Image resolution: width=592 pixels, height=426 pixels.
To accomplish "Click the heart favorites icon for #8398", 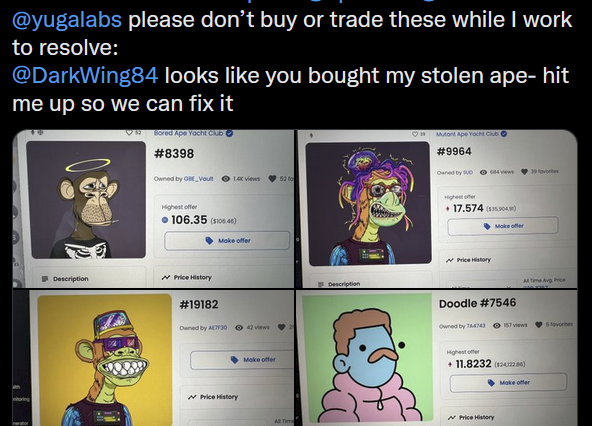I will (273, 179).
